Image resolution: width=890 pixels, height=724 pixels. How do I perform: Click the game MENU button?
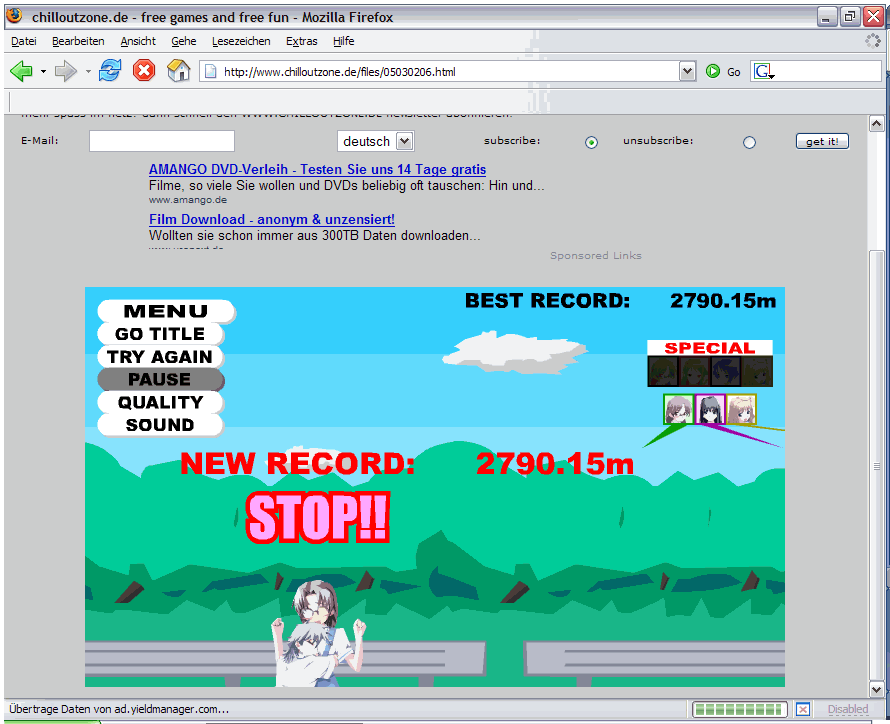click(166, 311)
